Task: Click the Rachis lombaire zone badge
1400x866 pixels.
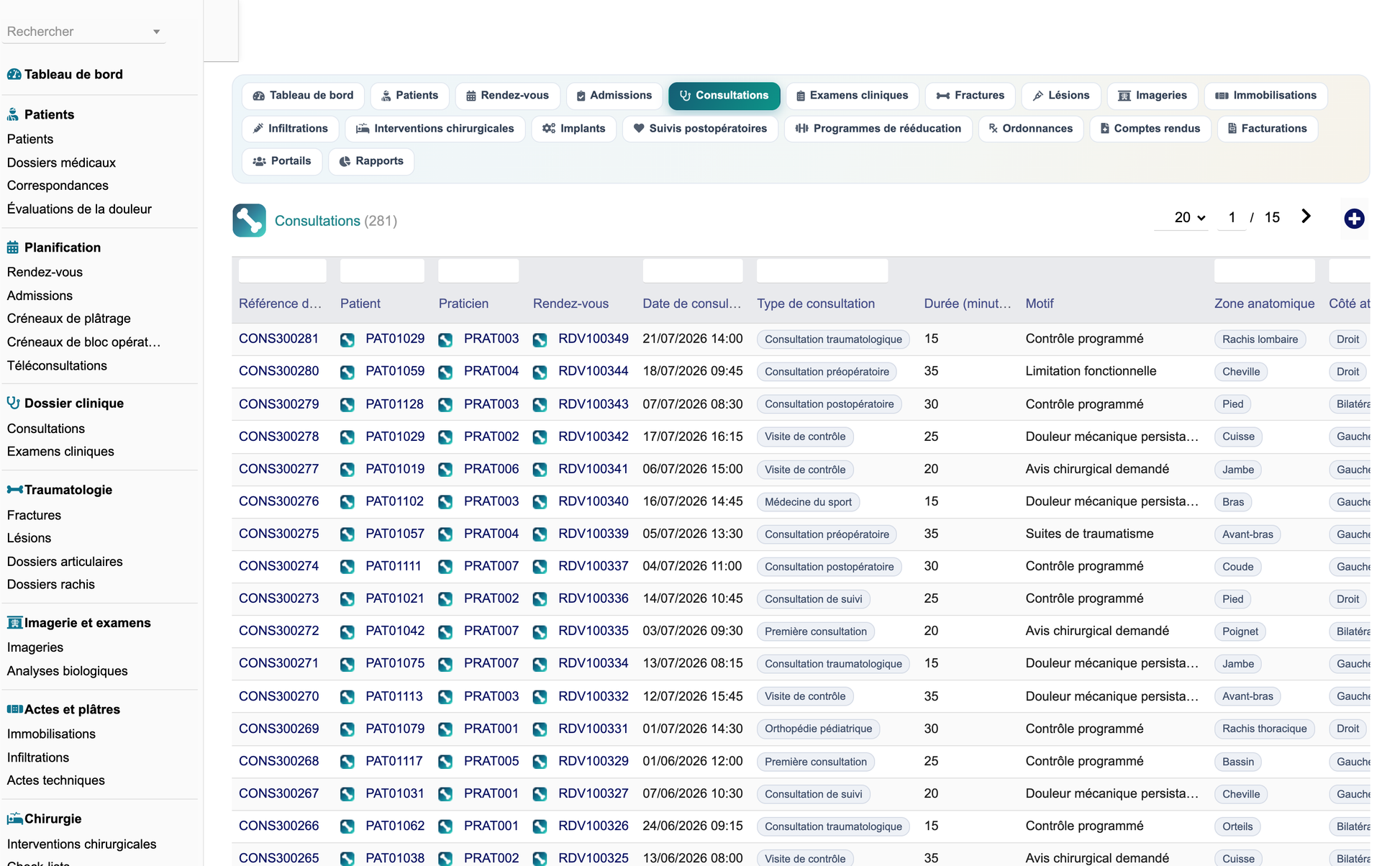Action: pos(1260,339)
